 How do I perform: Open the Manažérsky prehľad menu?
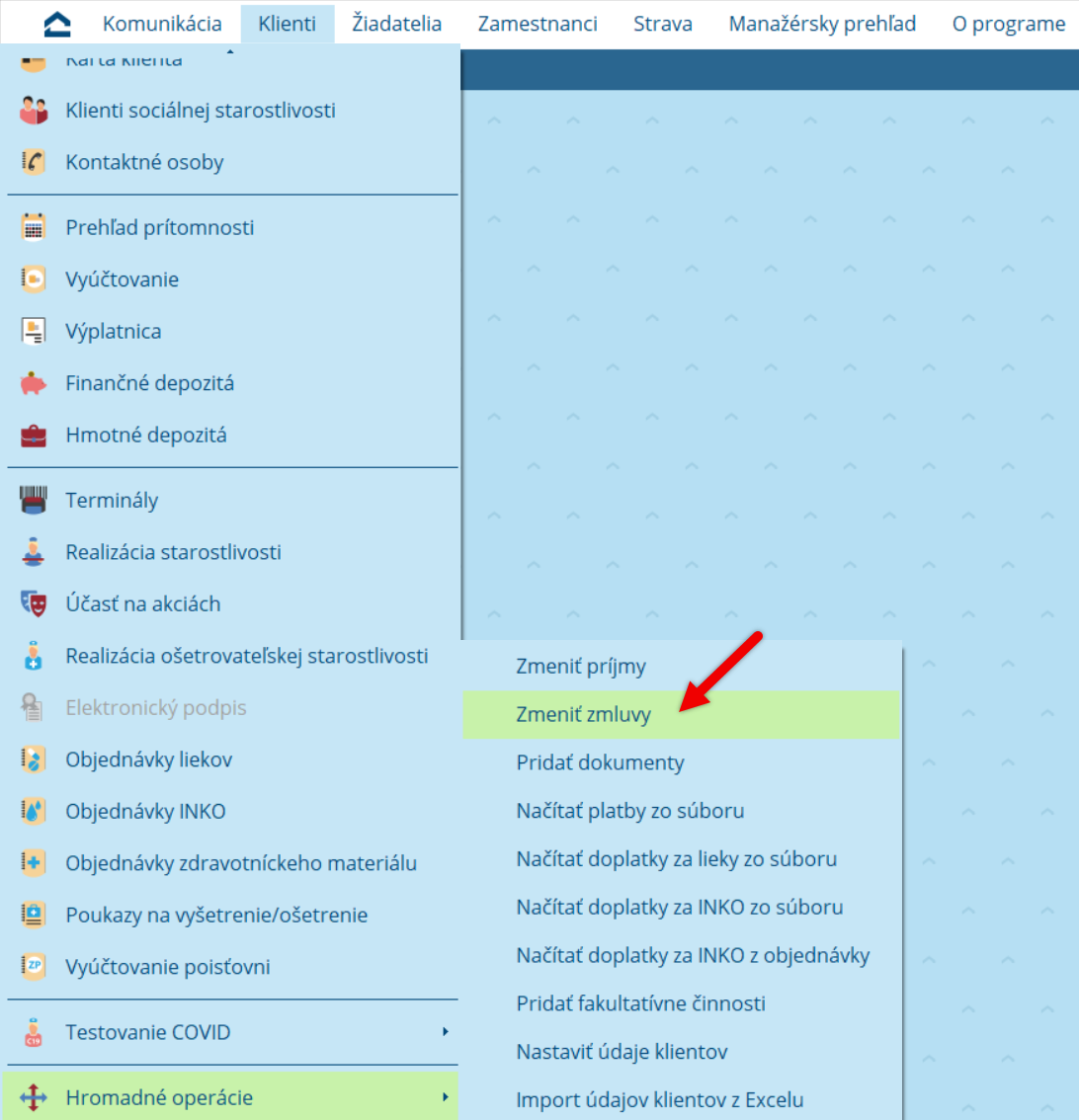(822, 25)
